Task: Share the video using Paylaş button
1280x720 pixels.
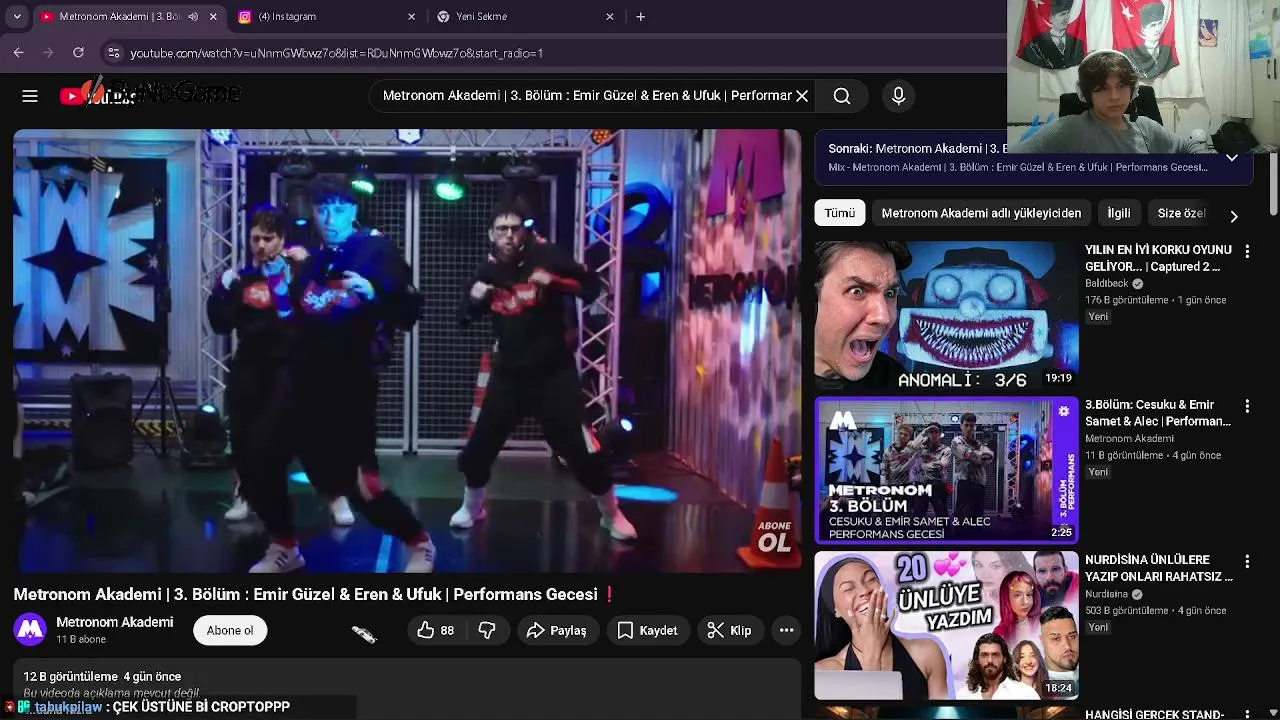Action: pos(557,630)
